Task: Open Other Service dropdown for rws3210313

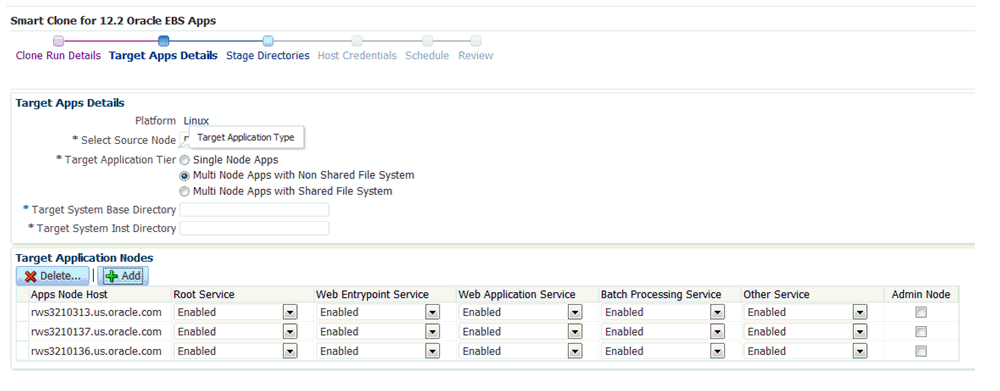Action: click(860, 313)
